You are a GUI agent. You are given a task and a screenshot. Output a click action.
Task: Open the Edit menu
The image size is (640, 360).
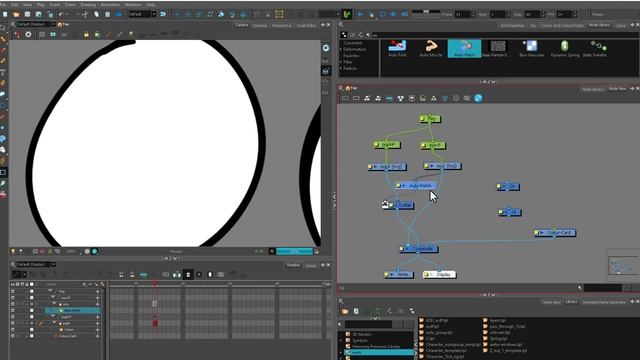[14, 4]
